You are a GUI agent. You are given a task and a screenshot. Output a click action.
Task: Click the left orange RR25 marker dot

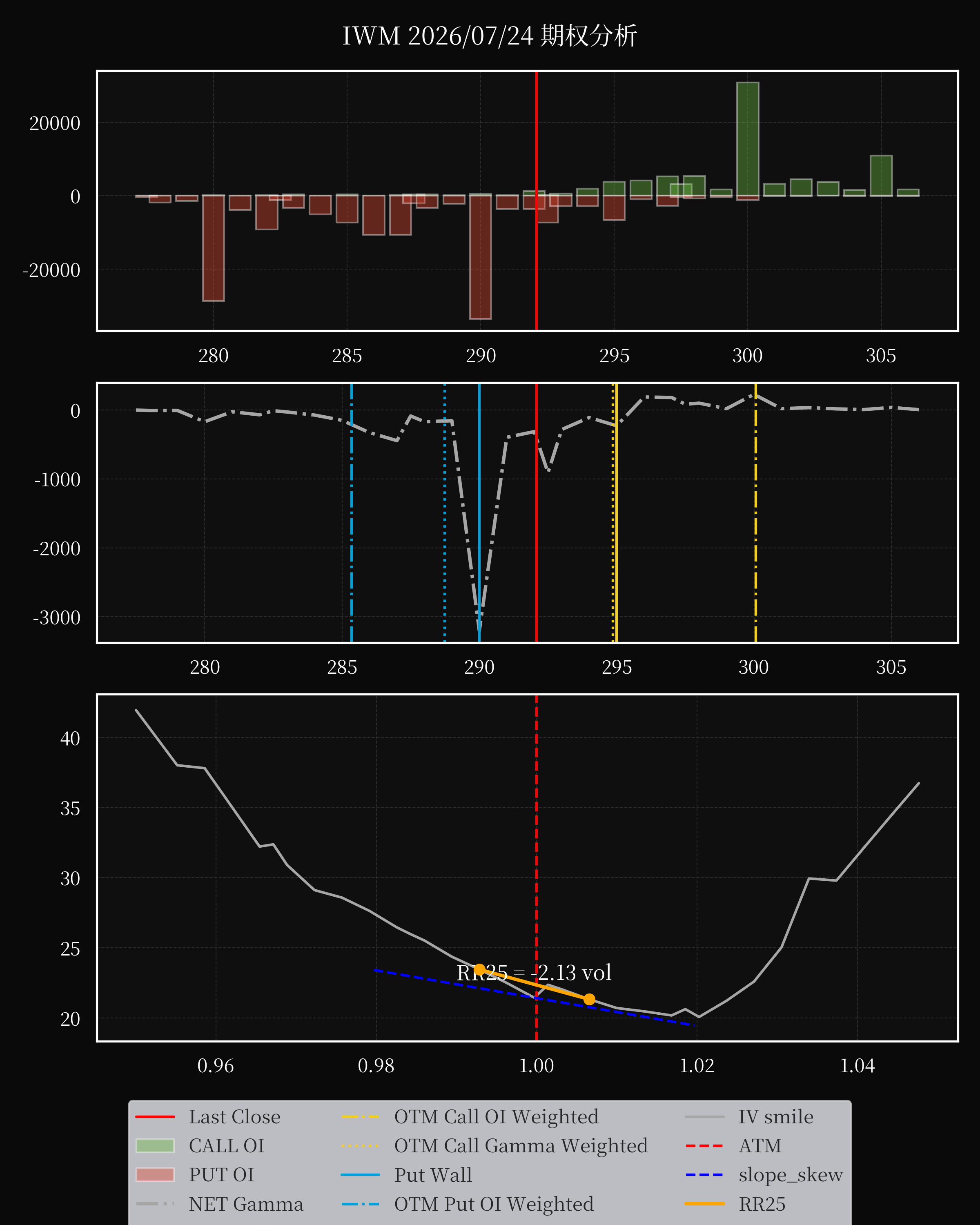point(479,969)
